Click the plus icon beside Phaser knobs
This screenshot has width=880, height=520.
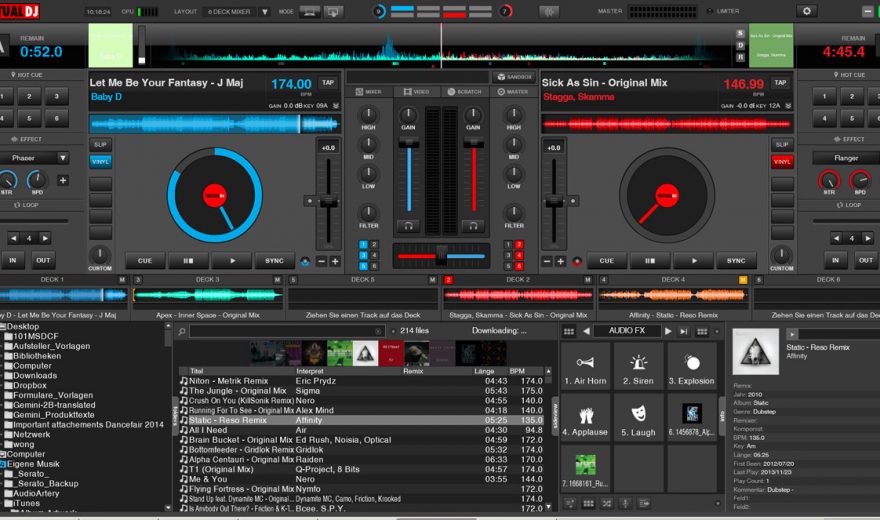(x=63, y=180)
